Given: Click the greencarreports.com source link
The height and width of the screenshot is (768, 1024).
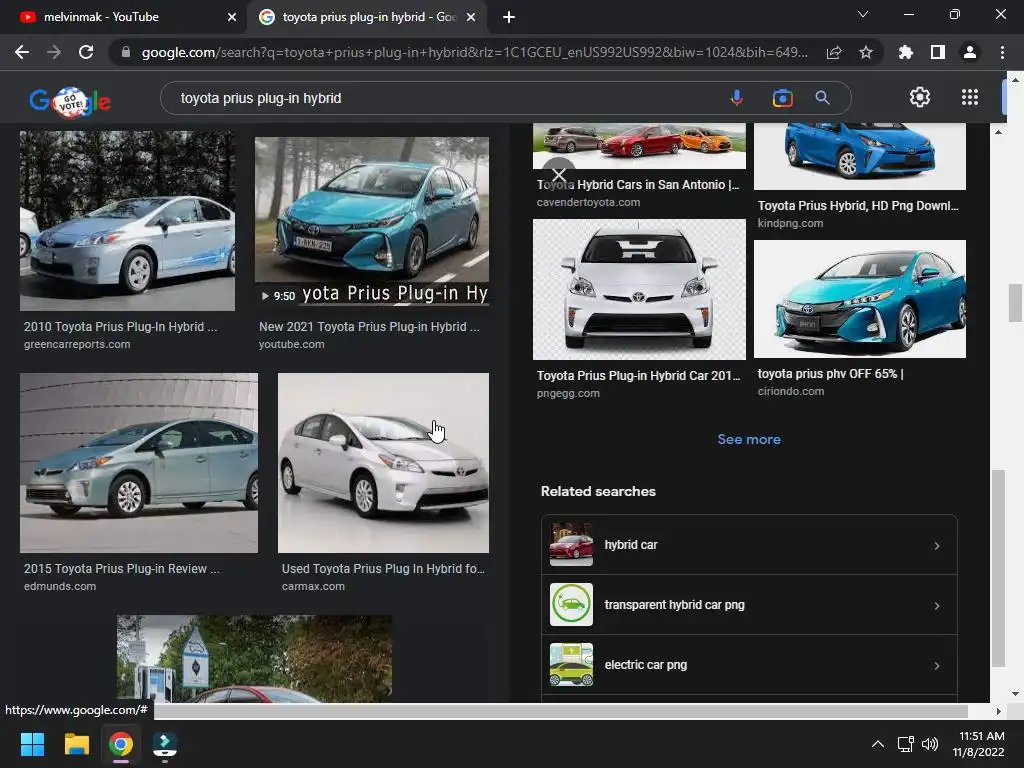Looking at the screenshot, I should [x=77, y=344].
